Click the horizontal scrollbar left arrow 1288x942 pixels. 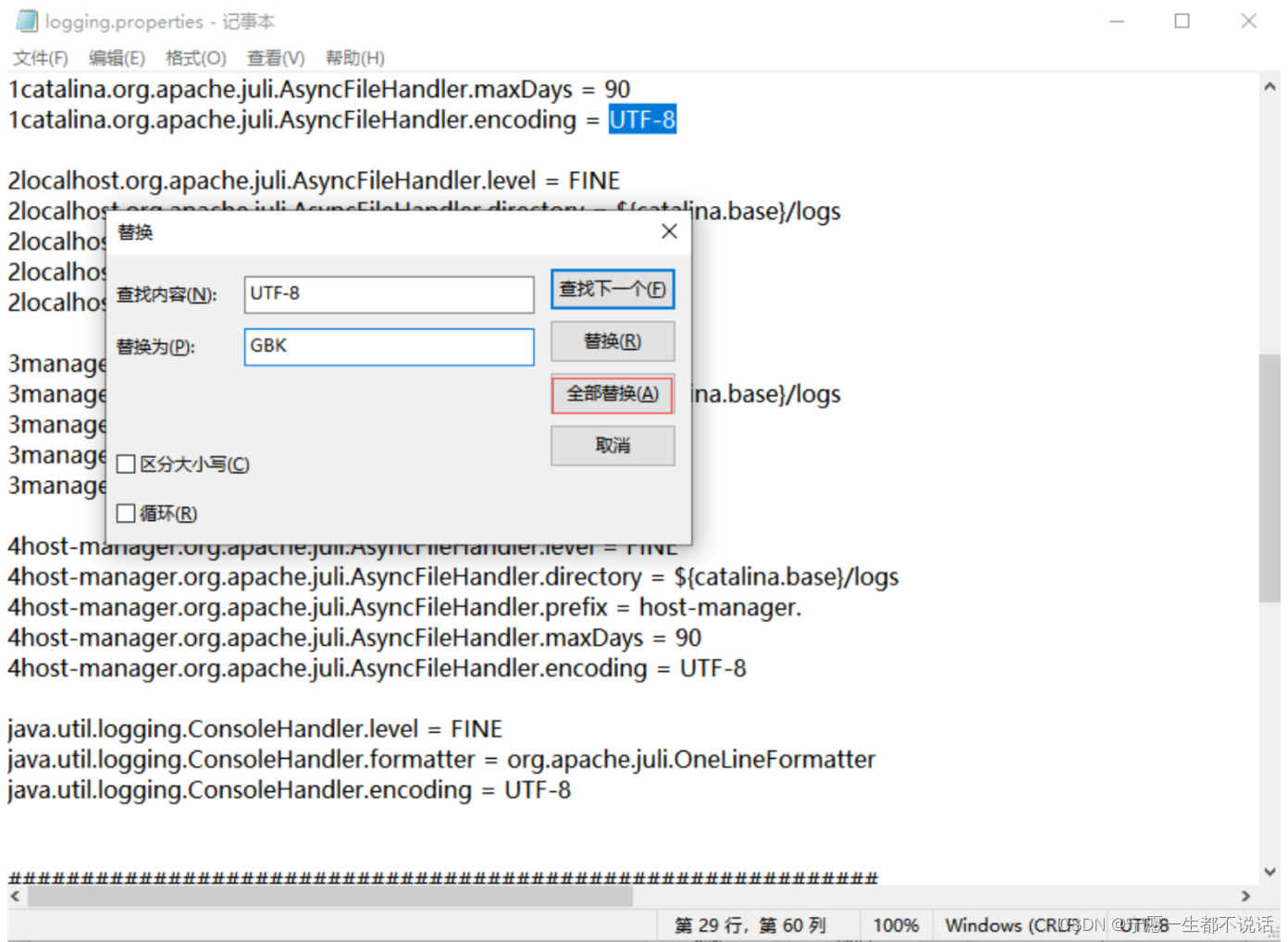coord(16,896)
